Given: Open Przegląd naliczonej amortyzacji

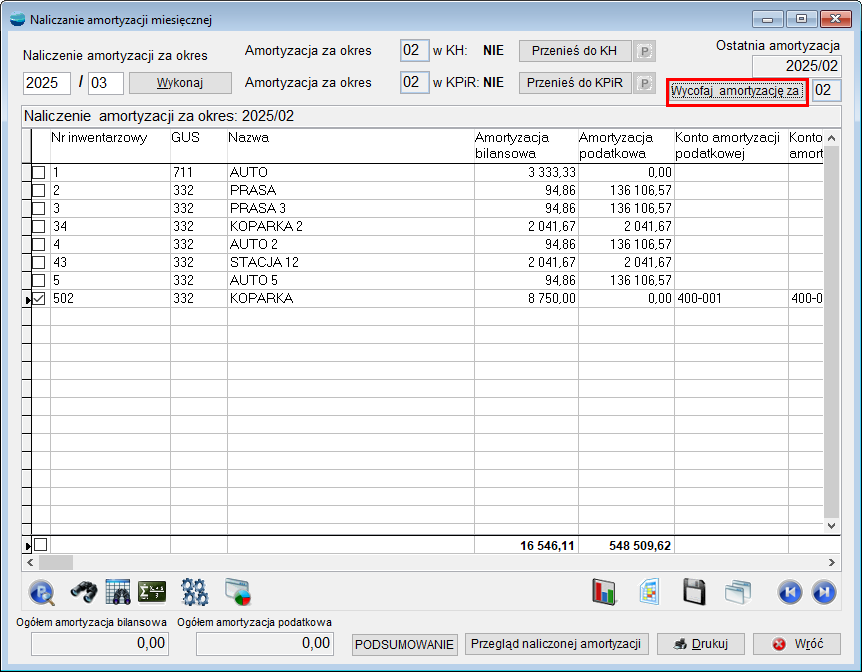Looking at the screenshot, I should click(x=557, y=644).
